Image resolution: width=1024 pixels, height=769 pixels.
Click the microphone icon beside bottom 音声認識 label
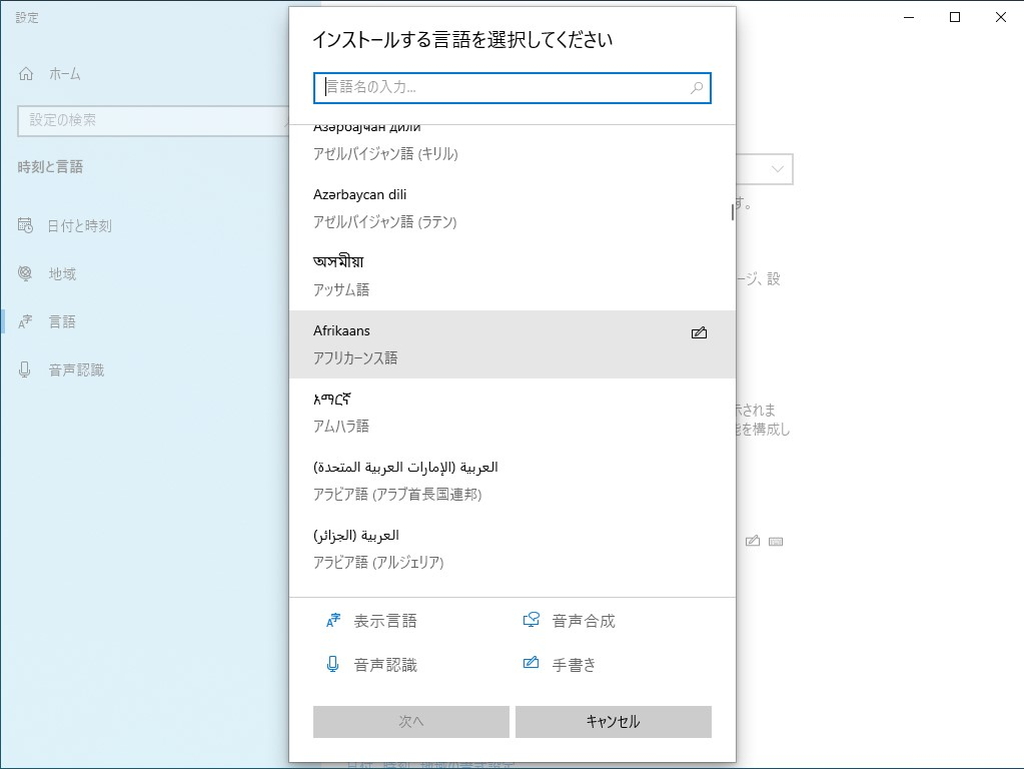pyautogui.click(x=334, y=663)
